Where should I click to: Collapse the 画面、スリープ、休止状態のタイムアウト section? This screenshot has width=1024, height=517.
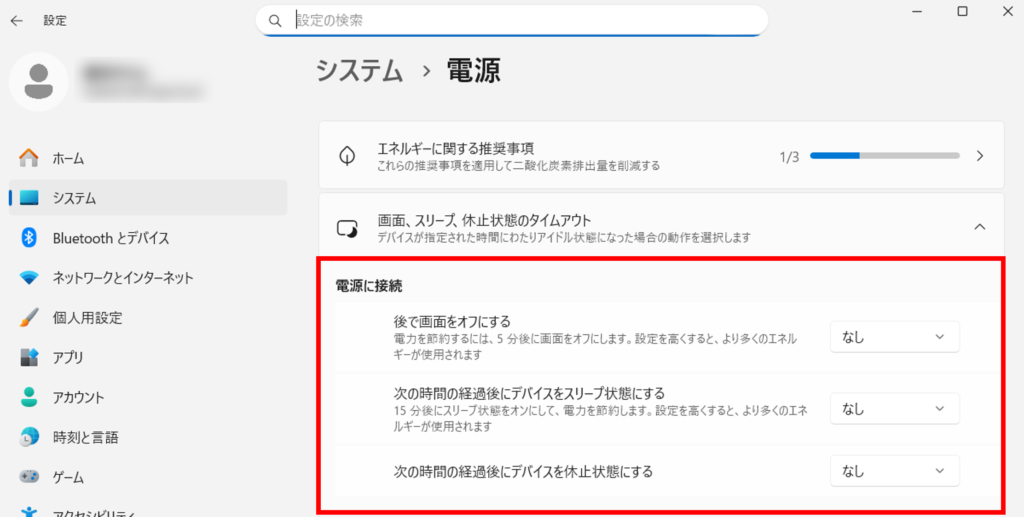pos(979,227)
